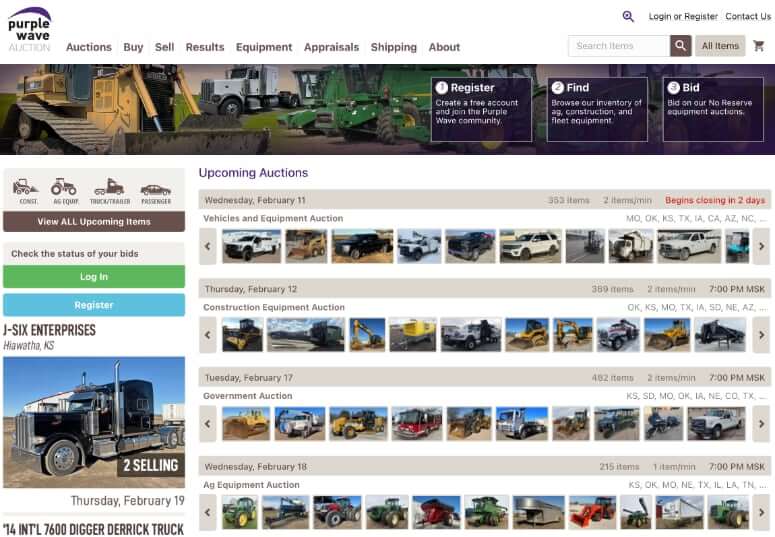775x537 pixels.
Task: Open the Purple Wave Auction logo
Action: [29, 30]
